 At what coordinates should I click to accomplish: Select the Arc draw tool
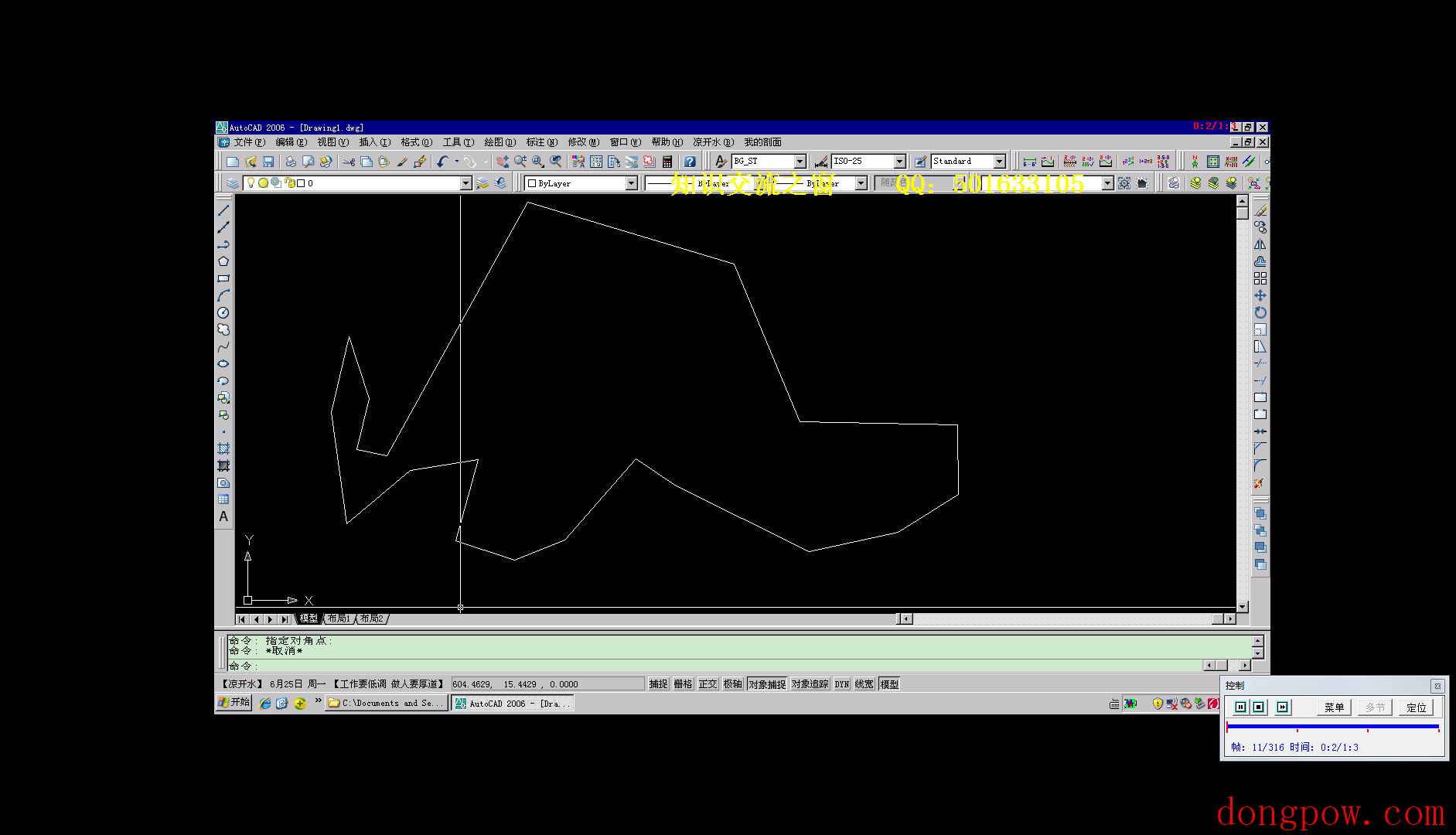(223, 295)
